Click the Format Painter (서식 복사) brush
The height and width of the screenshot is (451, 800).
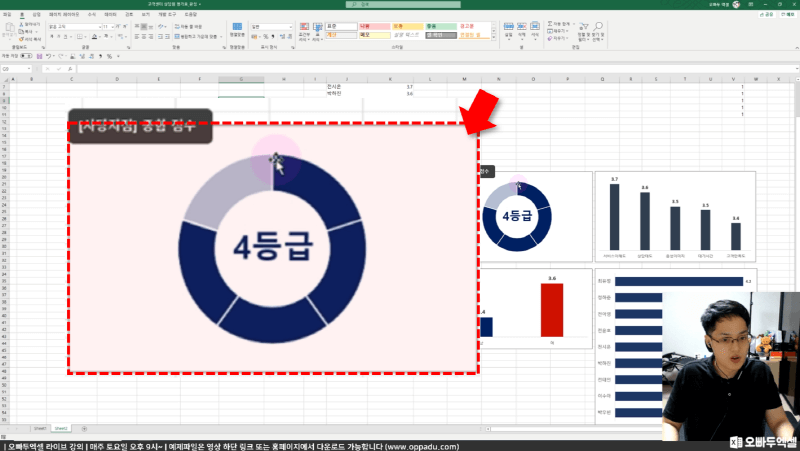coord(21,39)
